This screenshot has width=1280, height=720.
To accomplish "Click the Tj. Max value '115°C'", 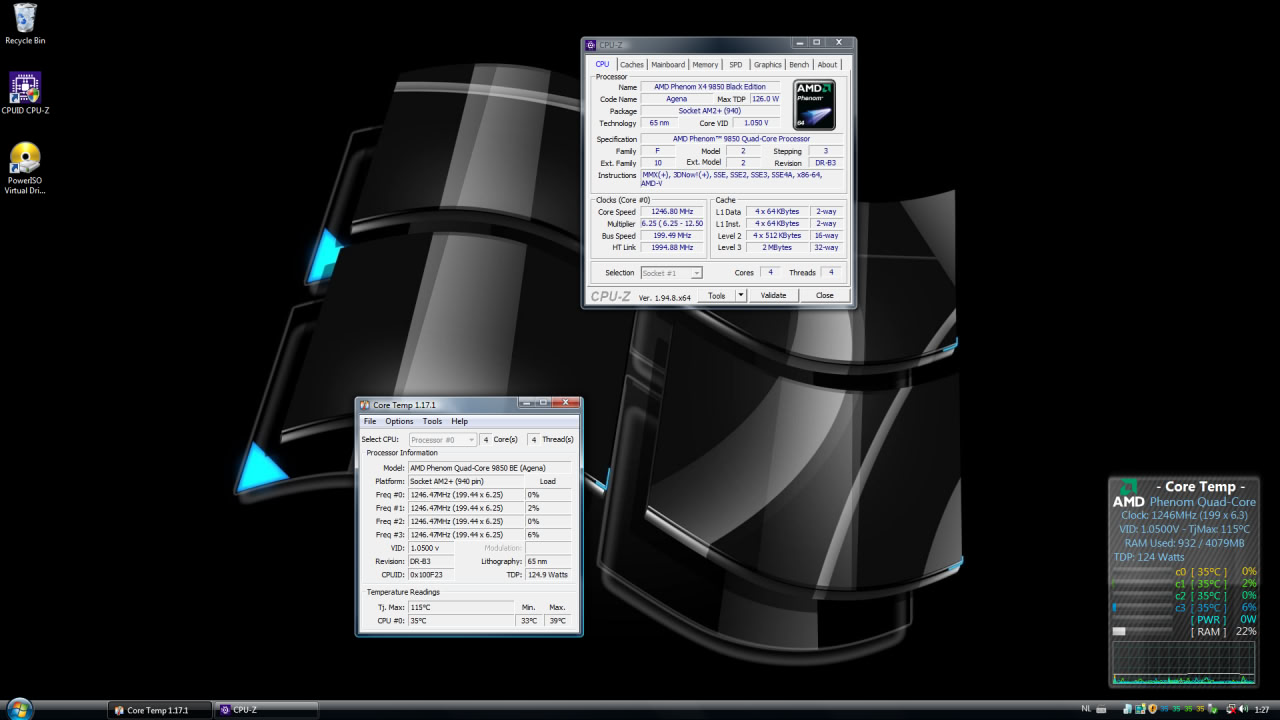I will [460, 607].
